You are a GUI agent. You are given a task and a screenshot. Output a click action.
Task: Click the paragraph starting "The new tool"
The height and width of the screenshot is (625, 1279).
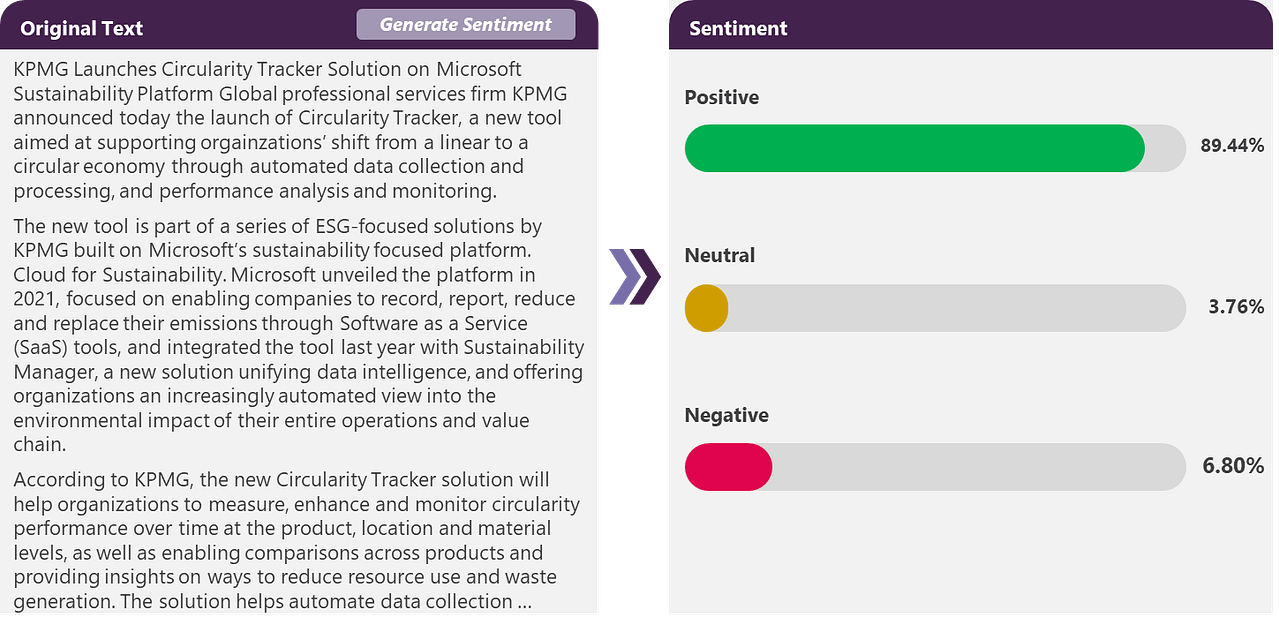(298, 334)
